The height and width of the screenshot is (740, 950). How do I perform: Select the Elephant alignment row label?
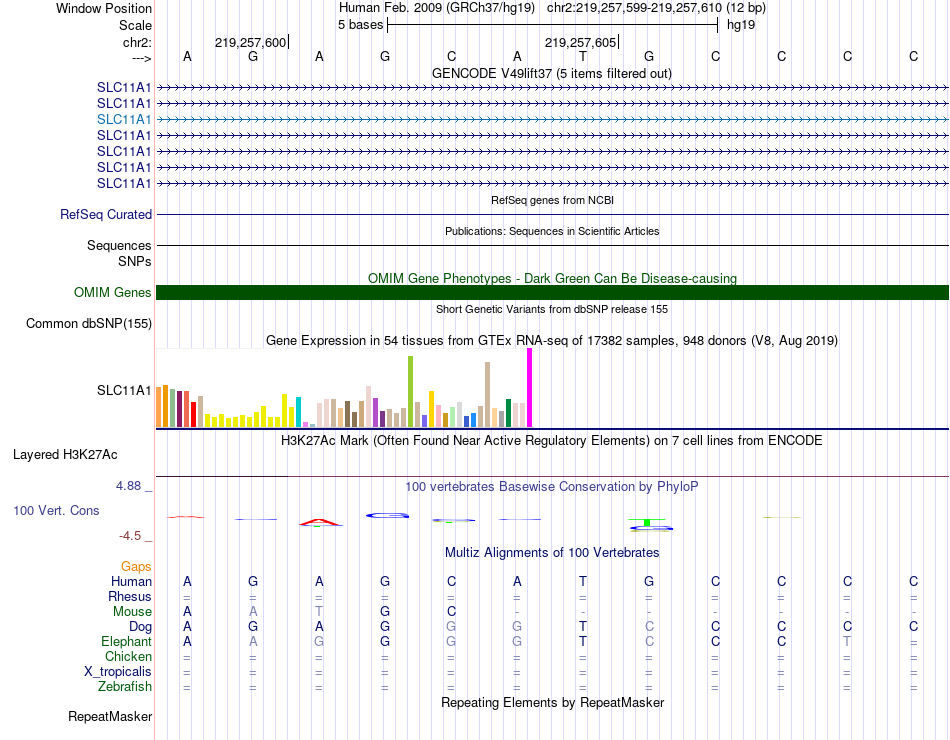(126, 641)
